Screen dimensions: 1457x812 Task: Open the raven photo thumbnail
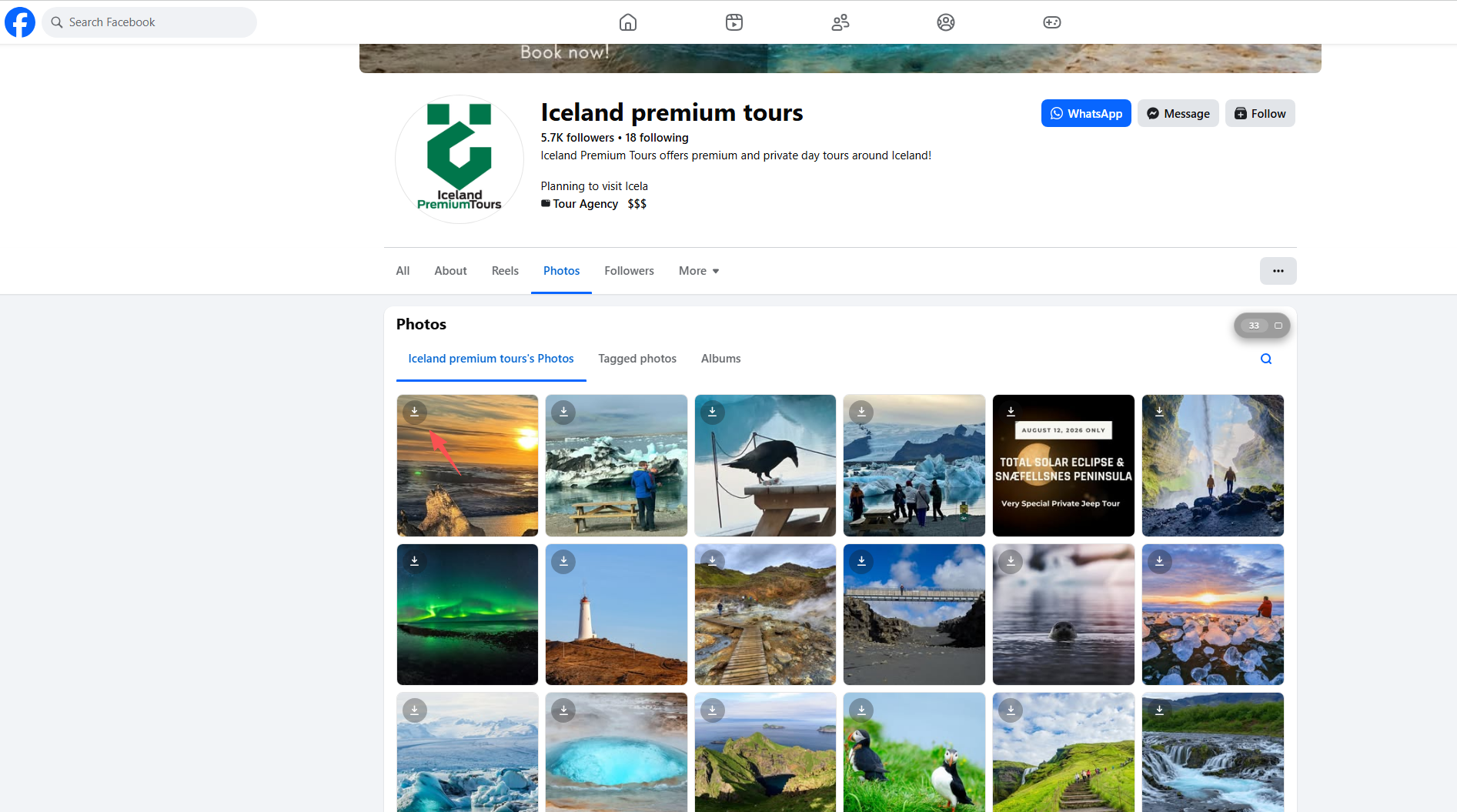coord(765,466)
